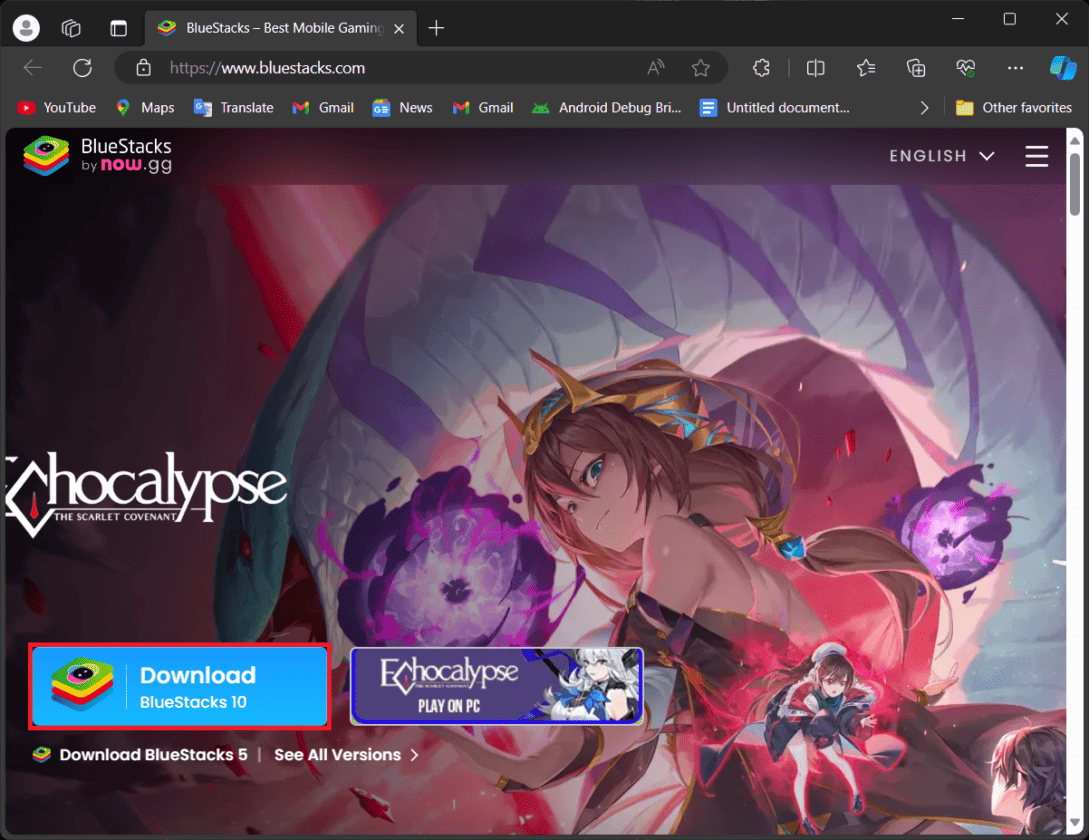Add page to favorites with star icon
Screen dimensions: 1089x840
click(700, 68)
